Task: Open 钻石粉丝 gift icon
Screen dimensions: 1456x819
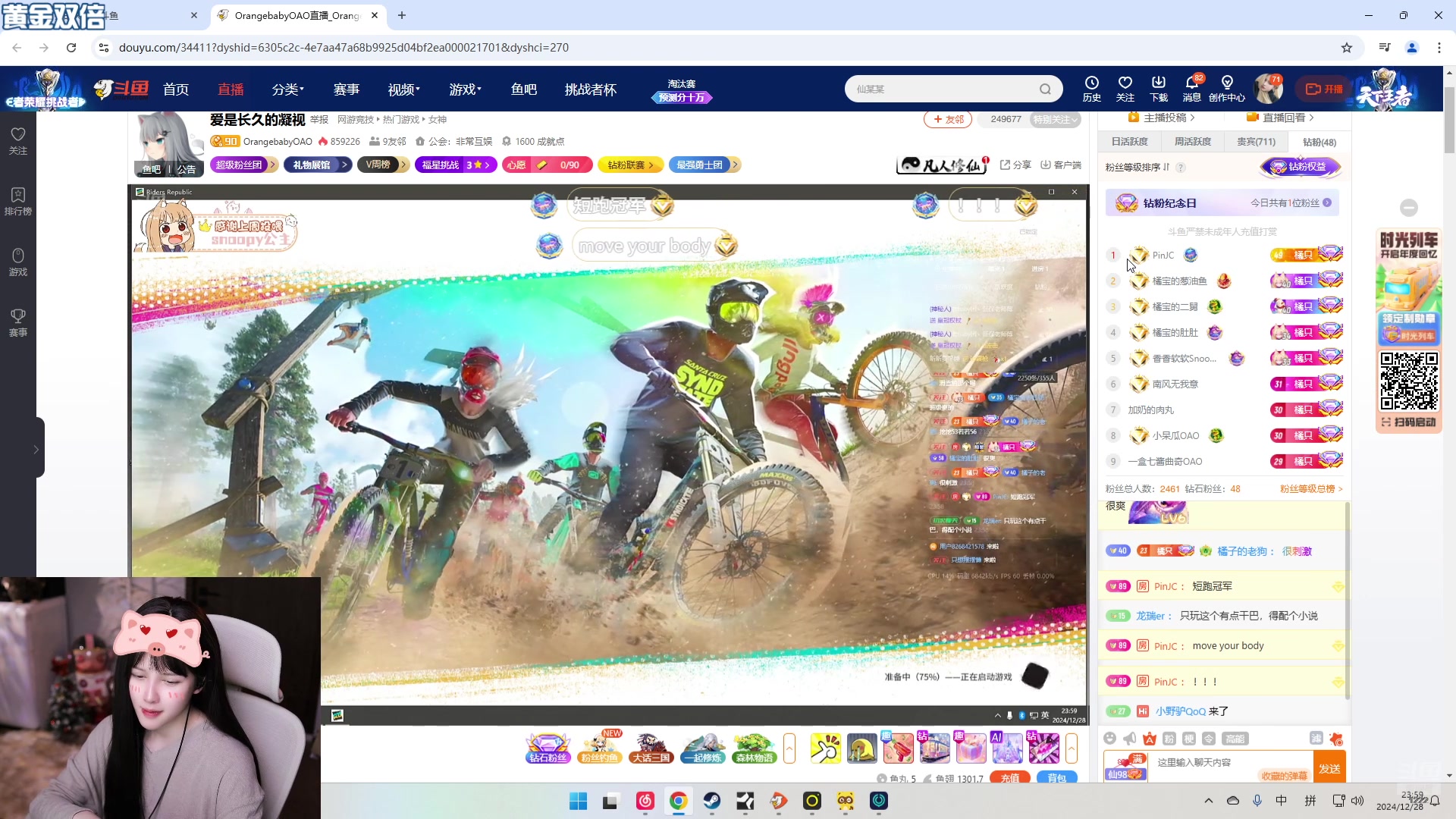Action: [548, 748]
